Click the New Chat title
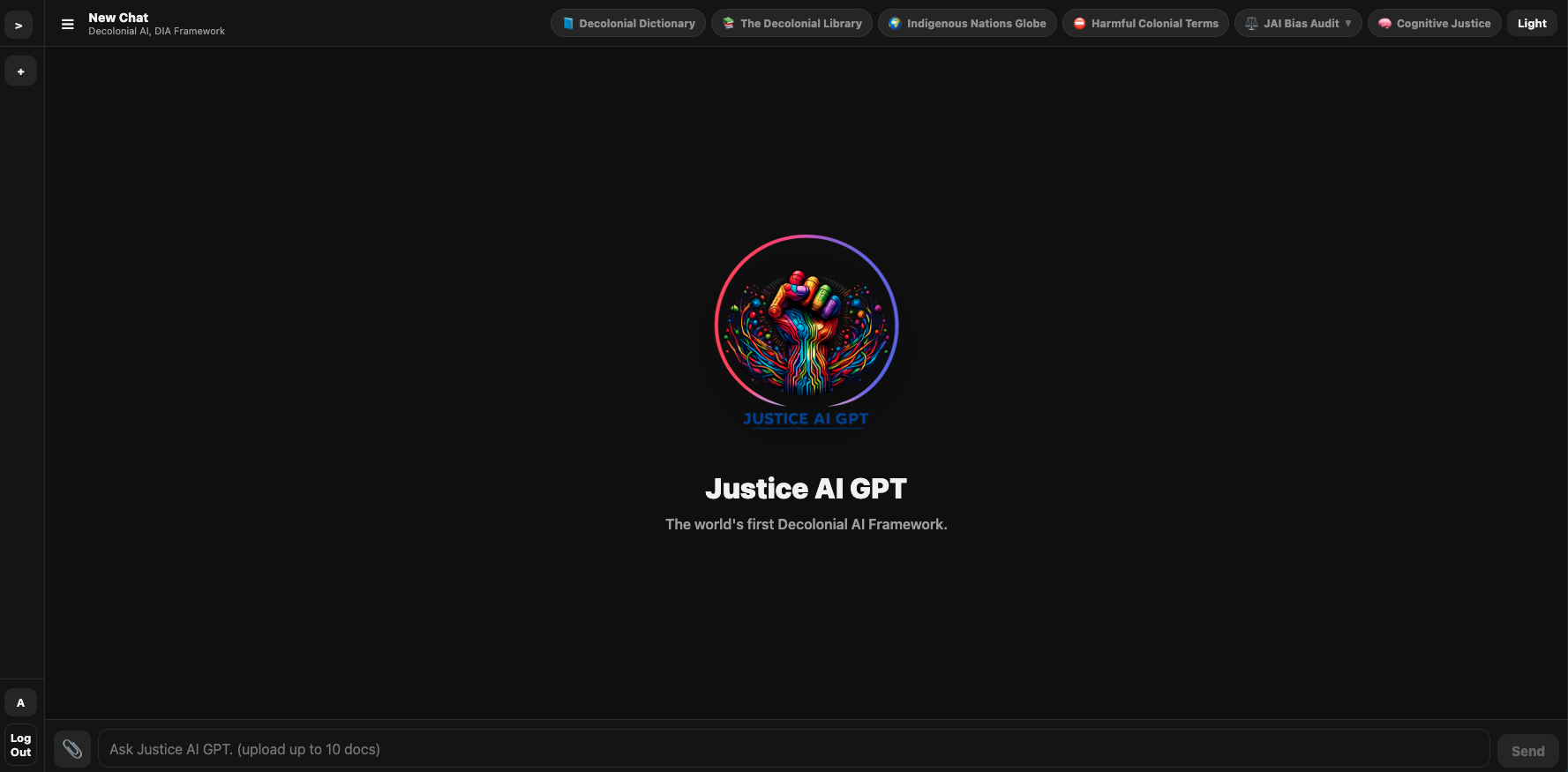Image resolution: width=1568 pixels, height=772 pixels. coord(118,18)
